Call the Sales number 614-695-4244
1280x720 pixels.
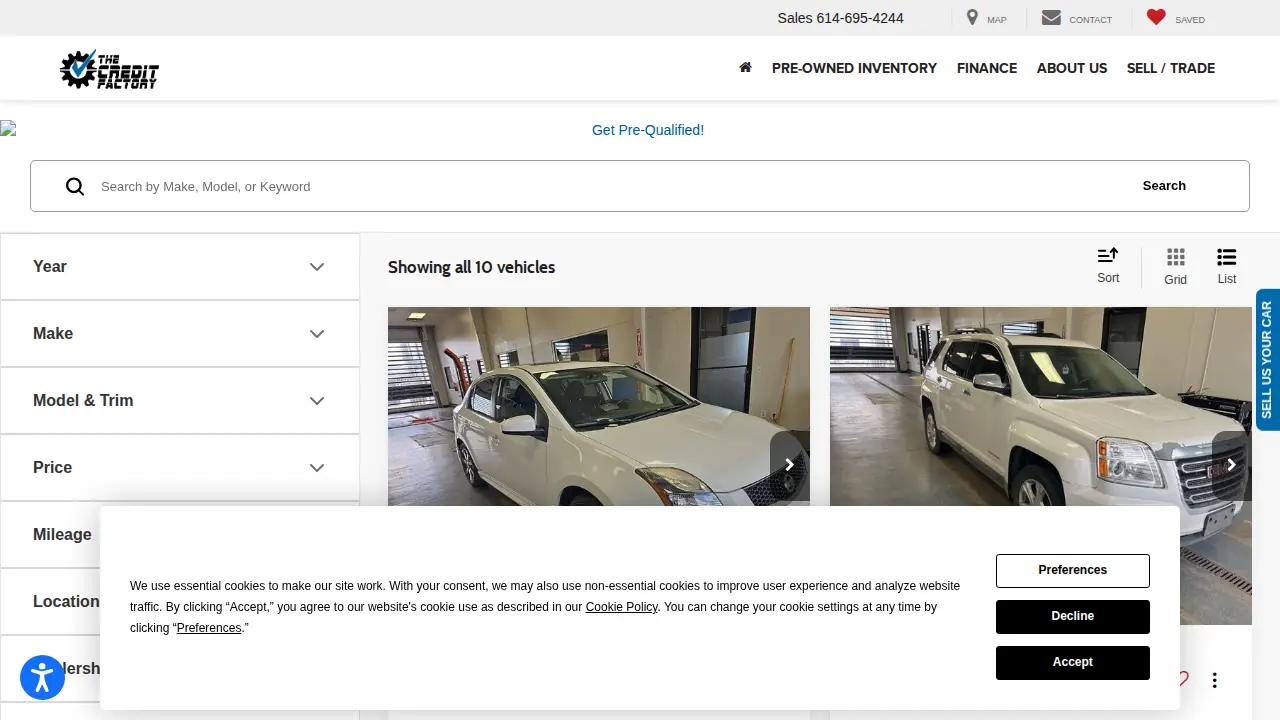coord(840,18)
